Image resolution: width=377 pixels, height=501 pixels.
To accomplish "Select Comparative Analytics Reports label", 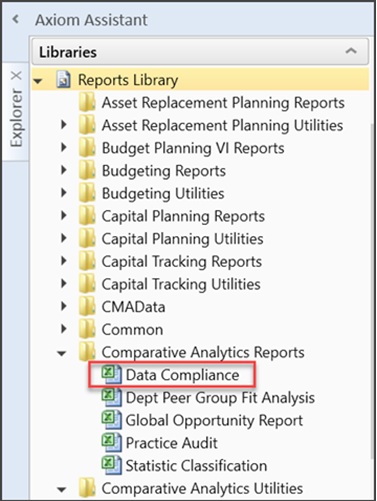I will click(x=203, y=352).
